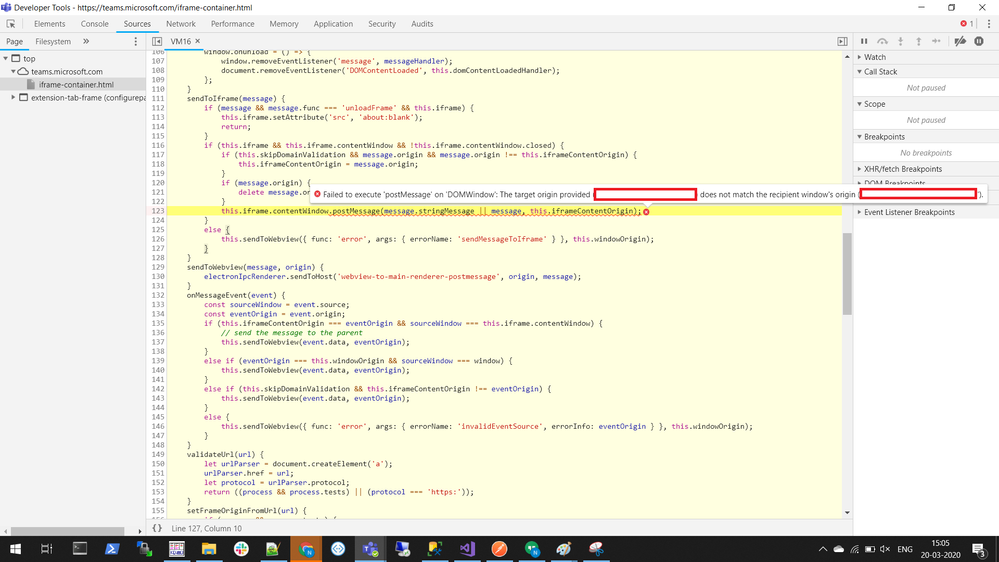Screen dimensions: 999x562
Task: Collapse the debugger sidebar pane
Action: (x=842, y=42)
